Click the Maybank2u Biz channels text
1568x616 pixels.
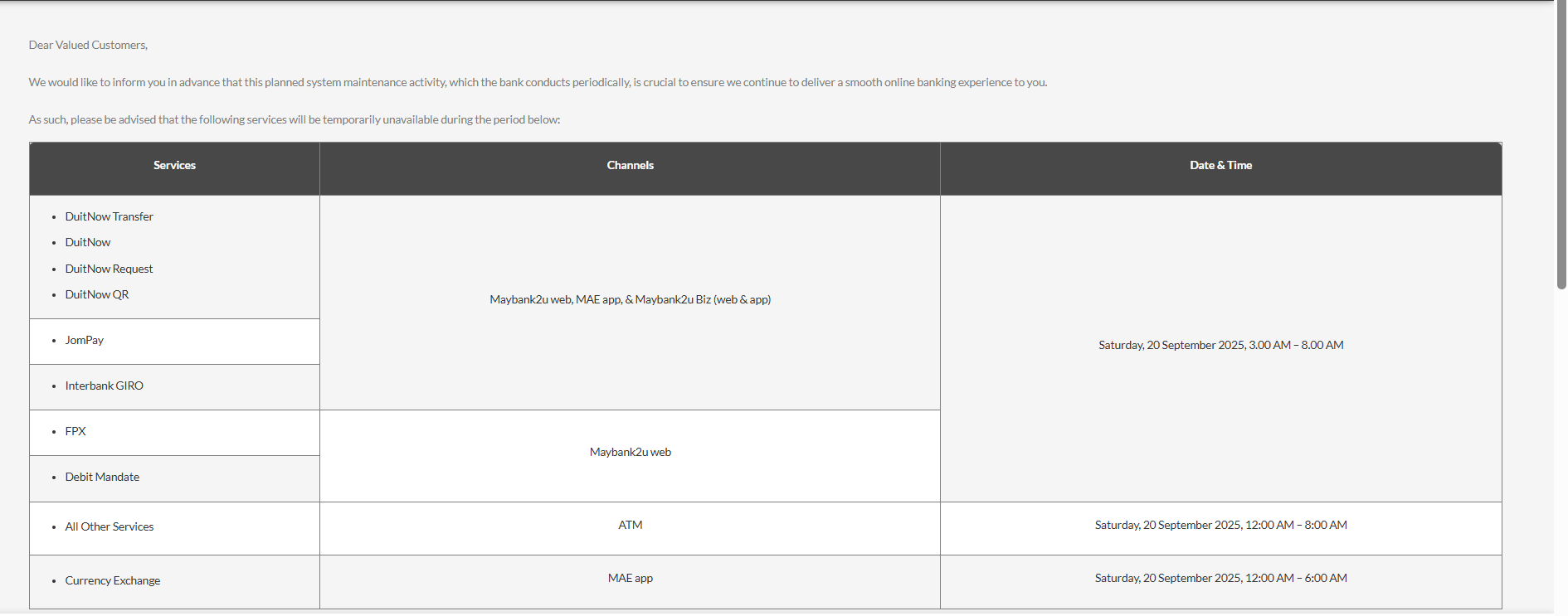pos(703,299)
